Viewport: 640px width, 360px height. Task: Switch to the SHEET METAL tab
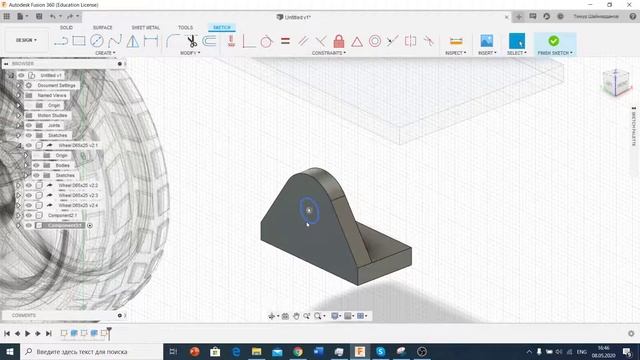click(x=146, y=27)
